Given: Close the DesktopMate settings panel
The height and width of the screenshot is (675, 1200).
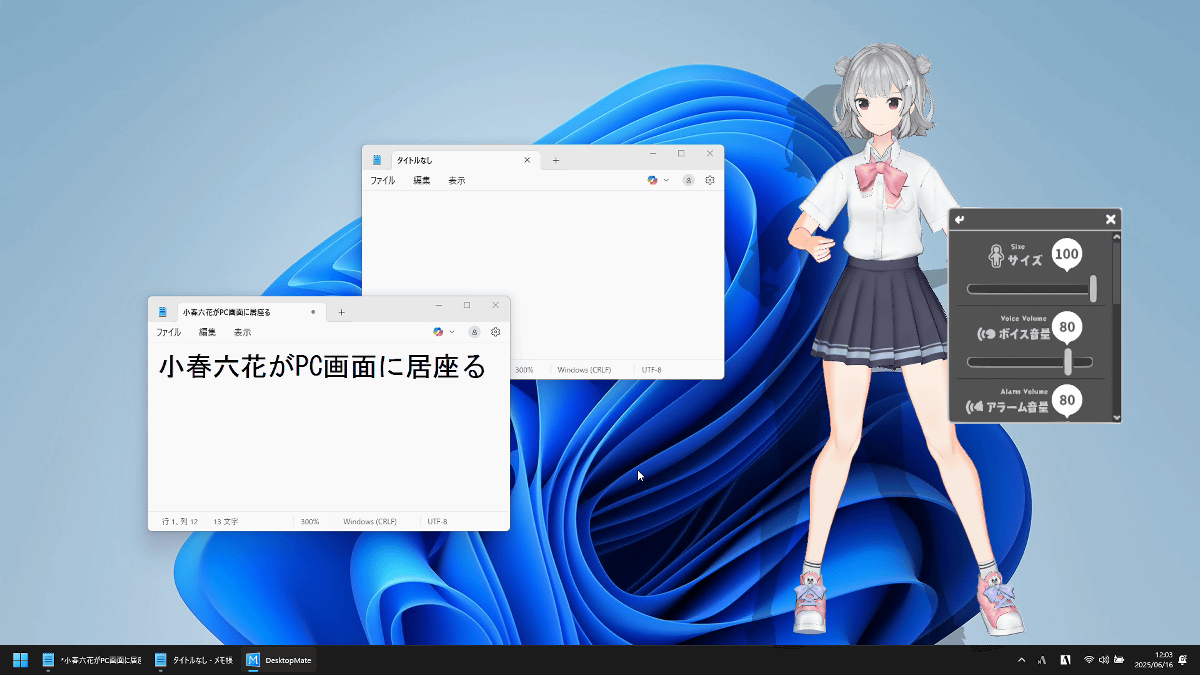Looking at the screenshot, I should click(1110, 220).
